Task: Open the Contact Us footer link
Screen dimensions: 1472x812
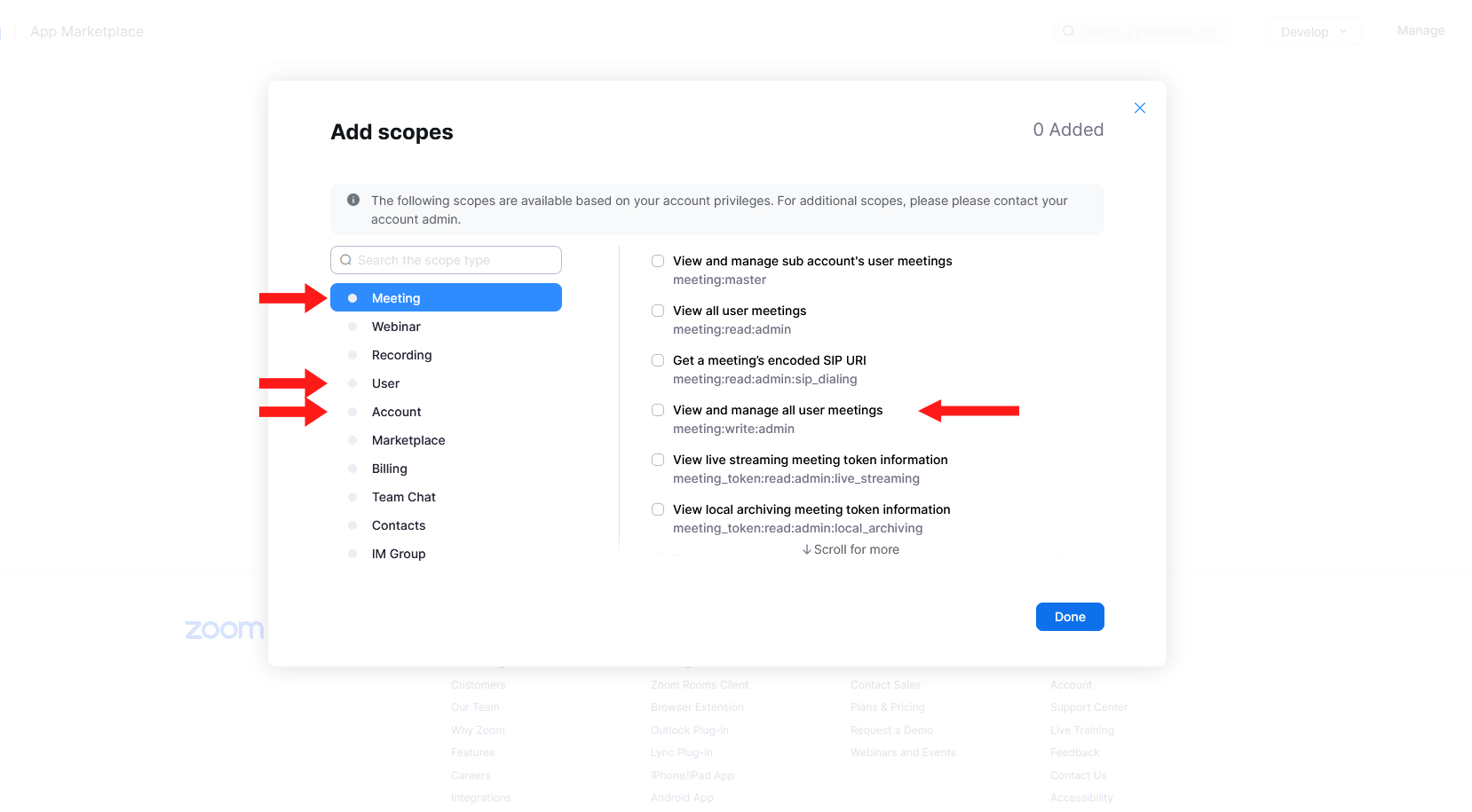Action: click(x=1078, y=776)
